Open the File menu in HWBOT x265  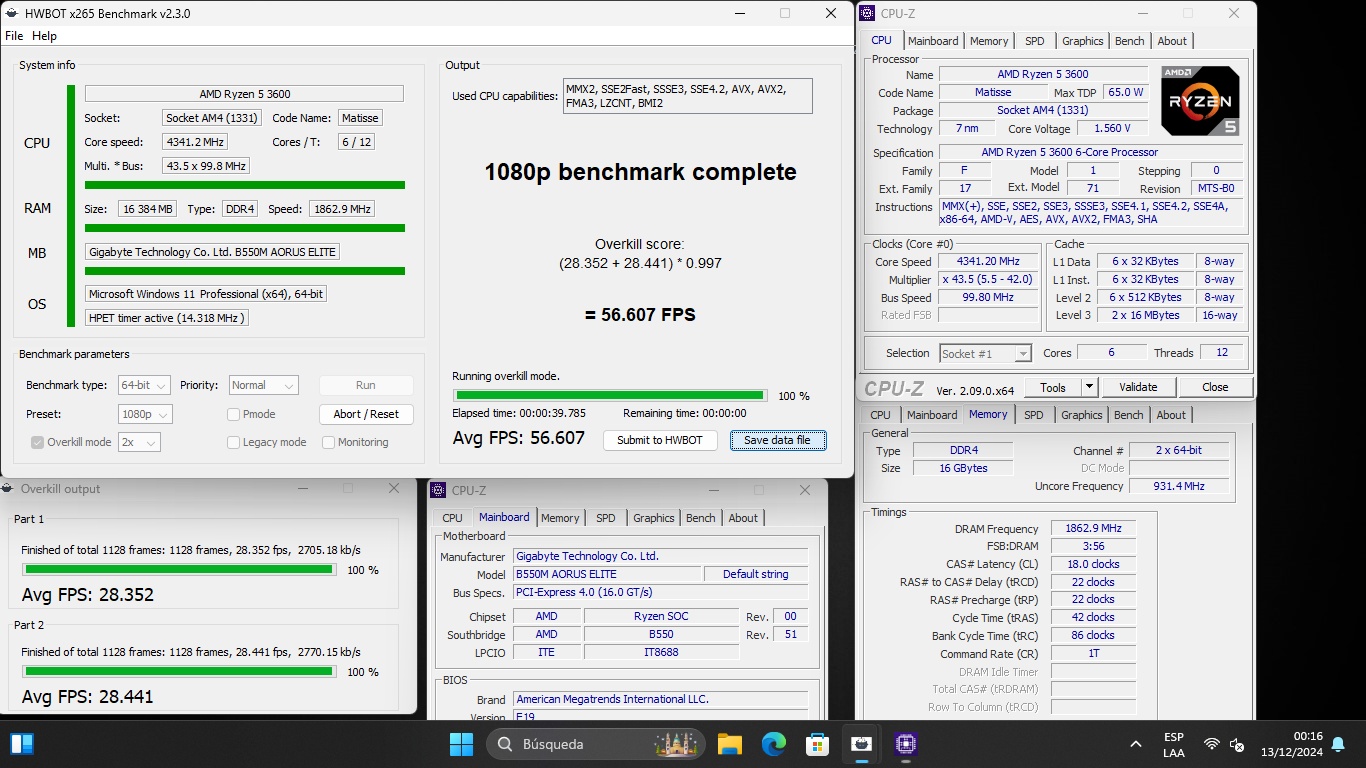pos(14,36)
